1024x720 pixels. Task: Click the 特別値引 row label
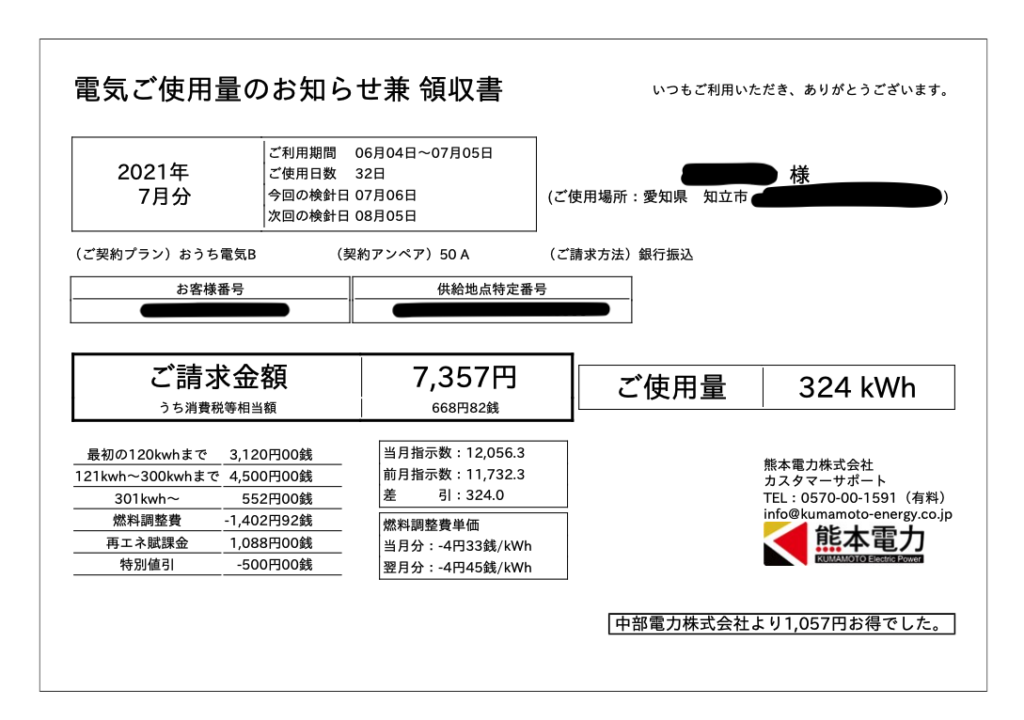pos(147,565)
